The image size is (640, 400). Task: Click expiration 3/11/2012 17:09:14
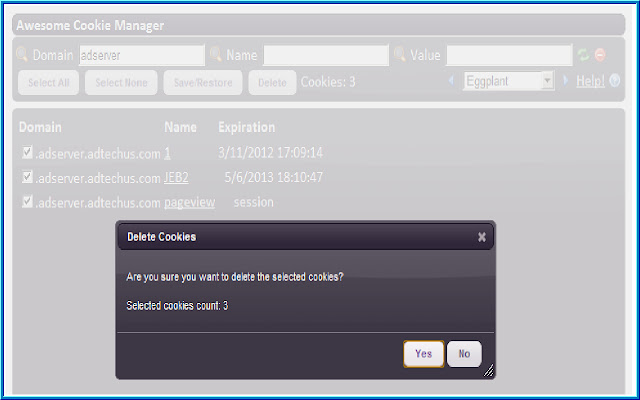click(271, 153)
